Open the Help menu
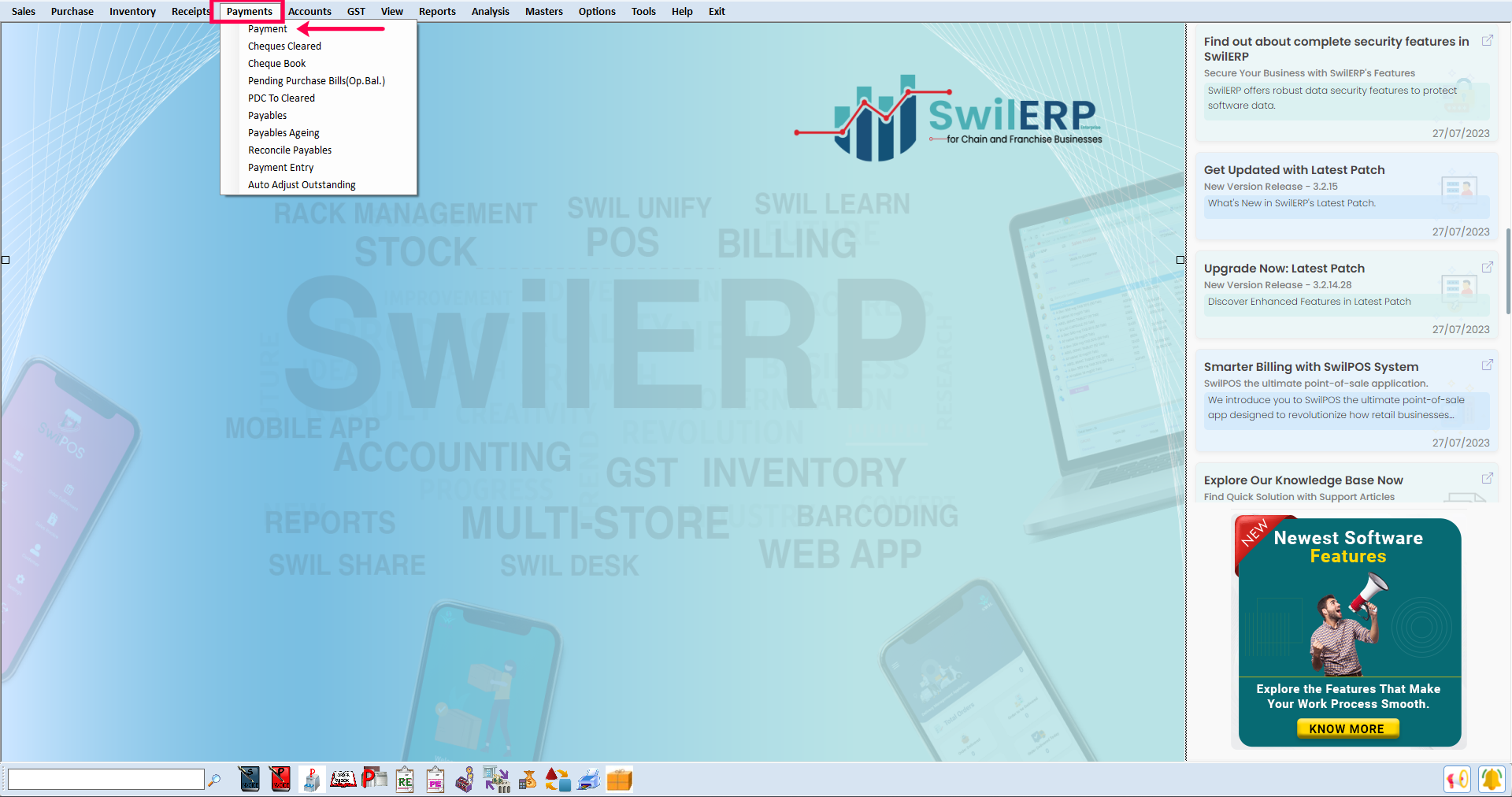This screenshot has height=797, width=1512. 682,11
